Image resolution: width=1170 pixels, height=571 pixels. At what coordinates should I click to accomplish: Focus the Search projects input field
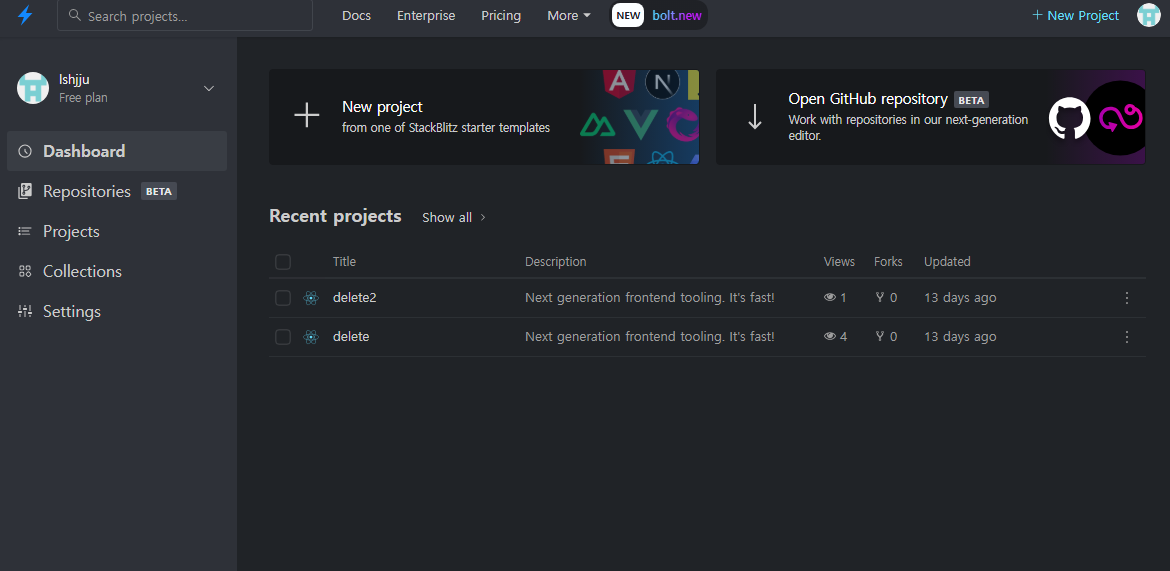184,16
